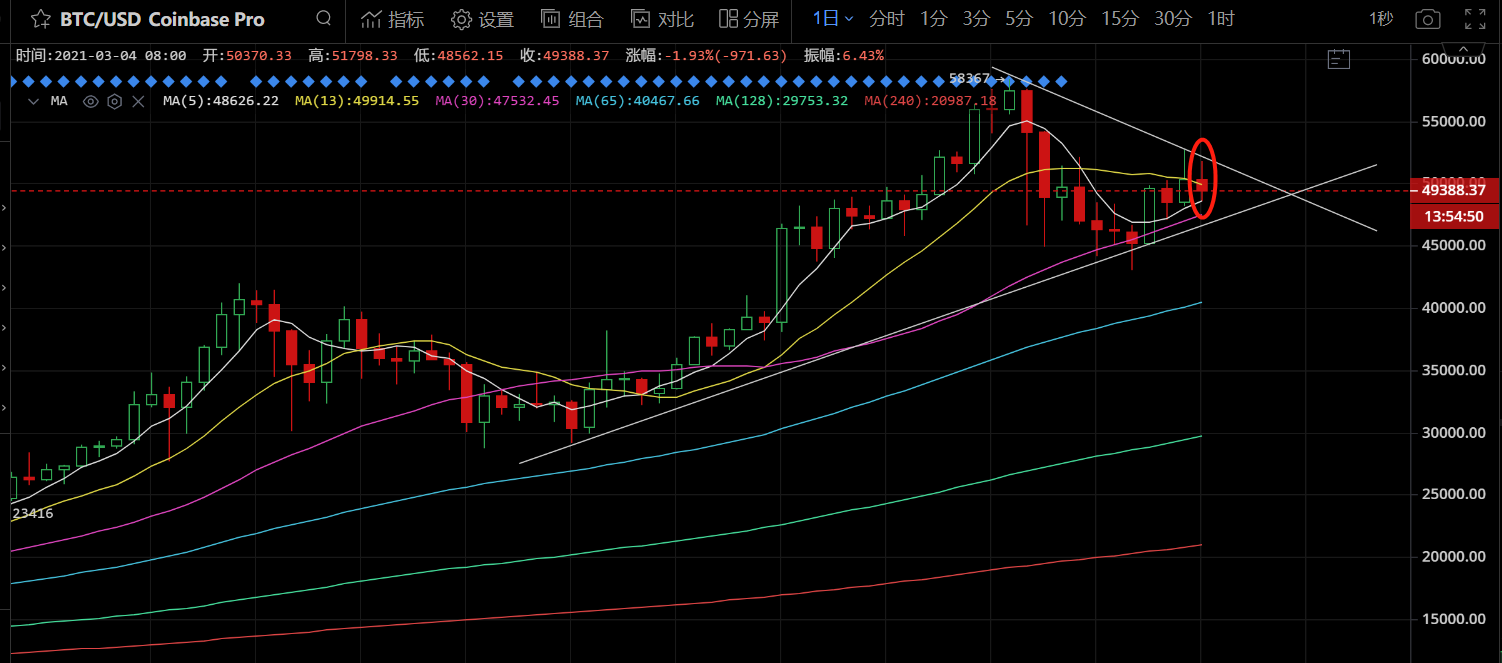
Task: Click the MA(65):40467.66 legend value
Action: click(637, 101)
